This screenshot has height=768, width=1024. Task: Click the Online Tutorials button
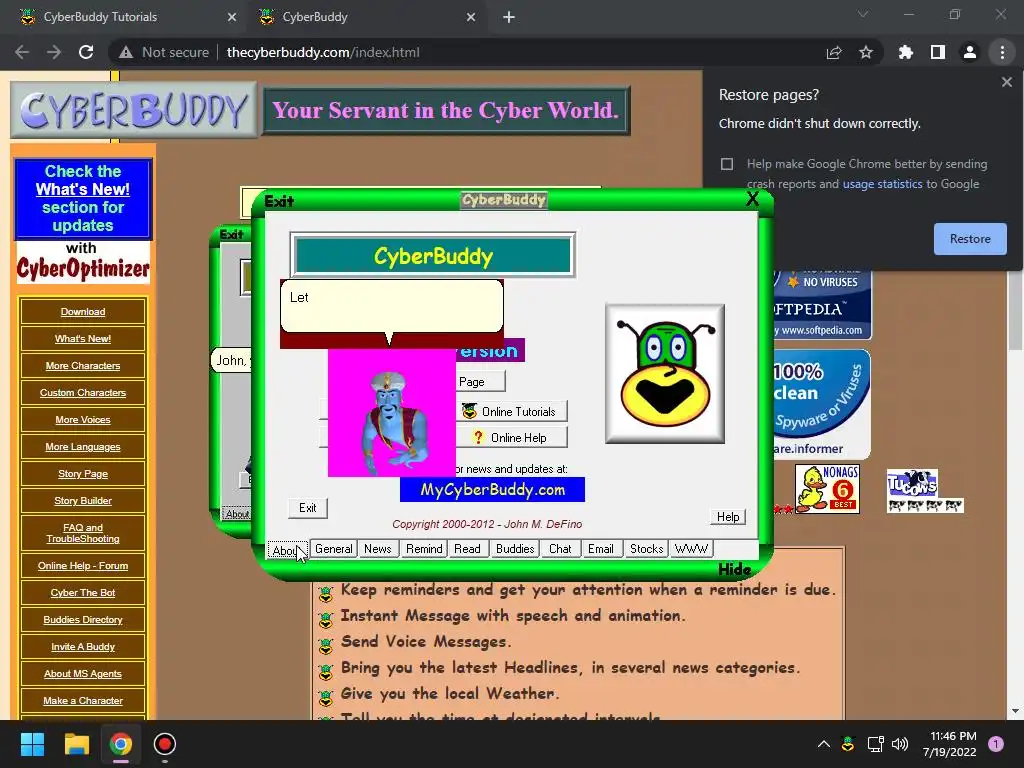point(511,411)
